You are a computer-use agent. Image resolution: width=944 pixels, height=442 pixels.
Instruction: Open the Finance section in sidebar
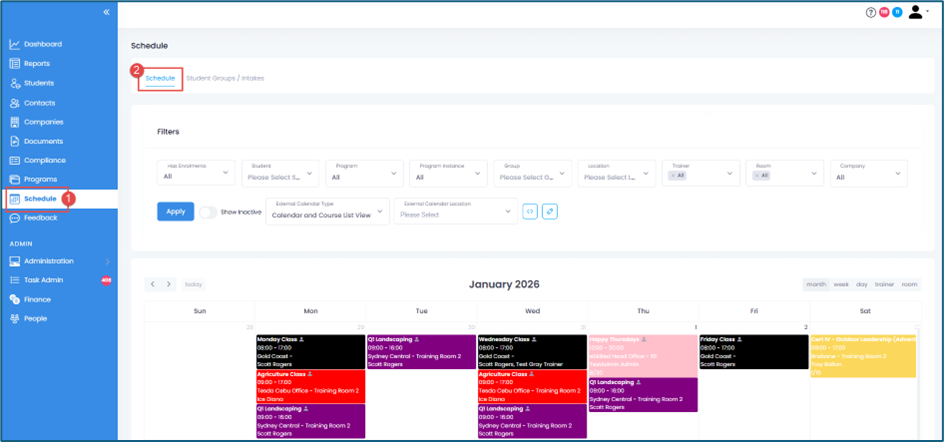pyautogui.click(x=37, y=299)
